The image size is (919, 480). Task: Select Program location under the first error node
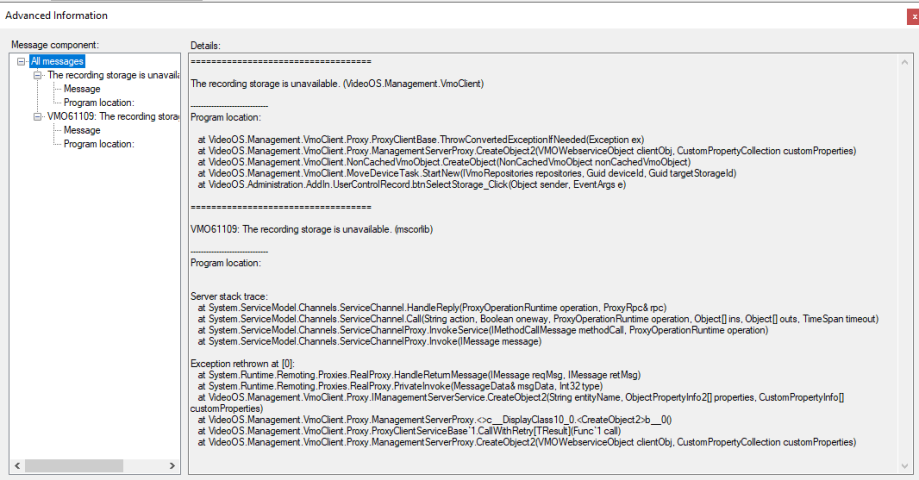point(98,102)
